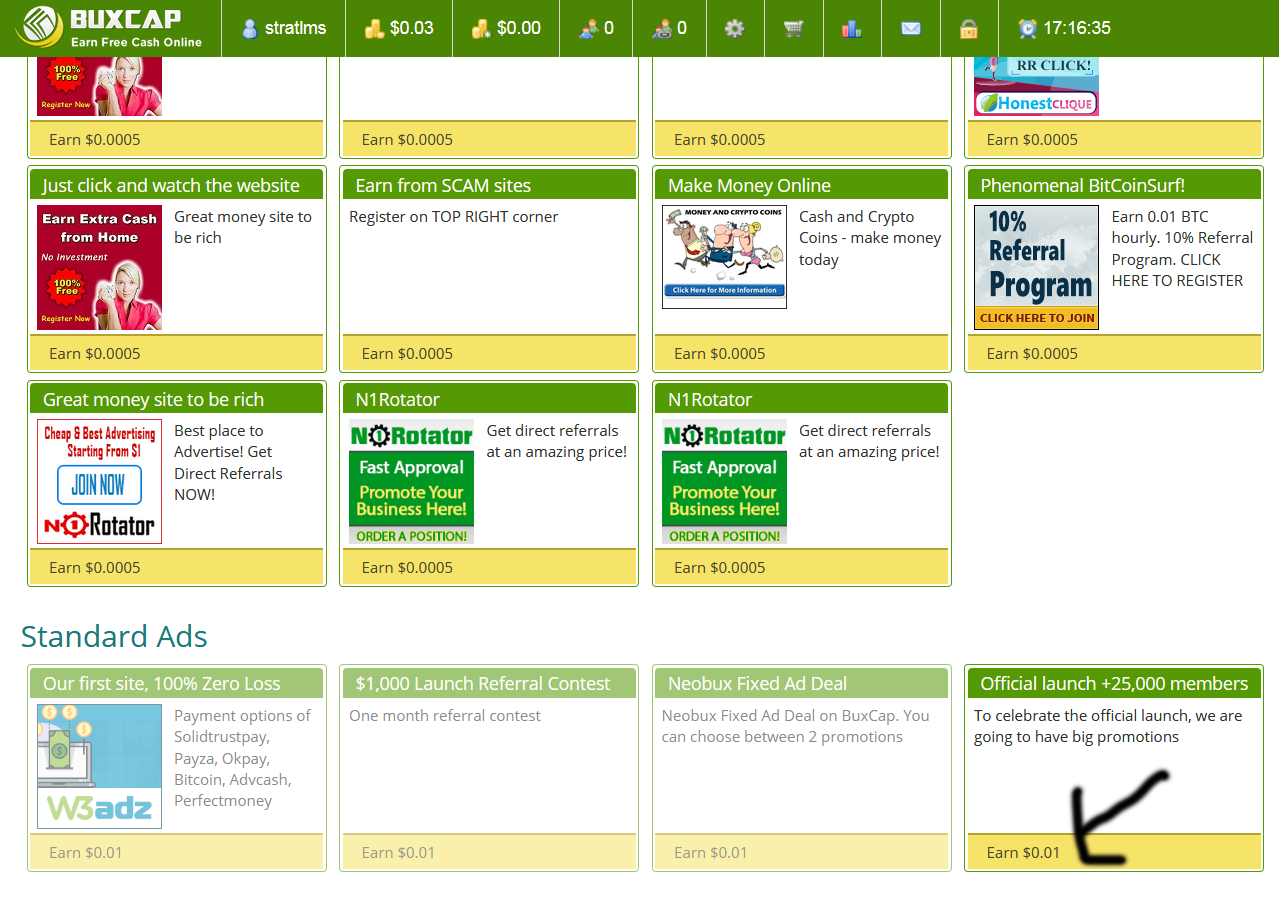
Task: Click Cheap & Best Advertising N1Rotator banner
Action: [x=99, y=482]
